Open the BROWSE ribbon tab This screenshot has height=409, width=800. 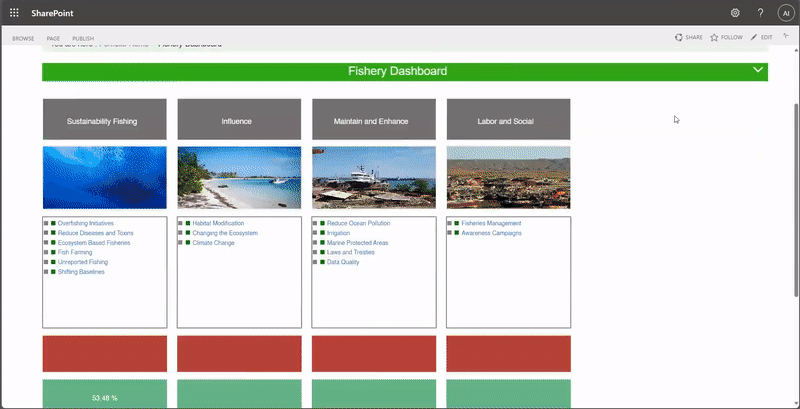(23, 38)
